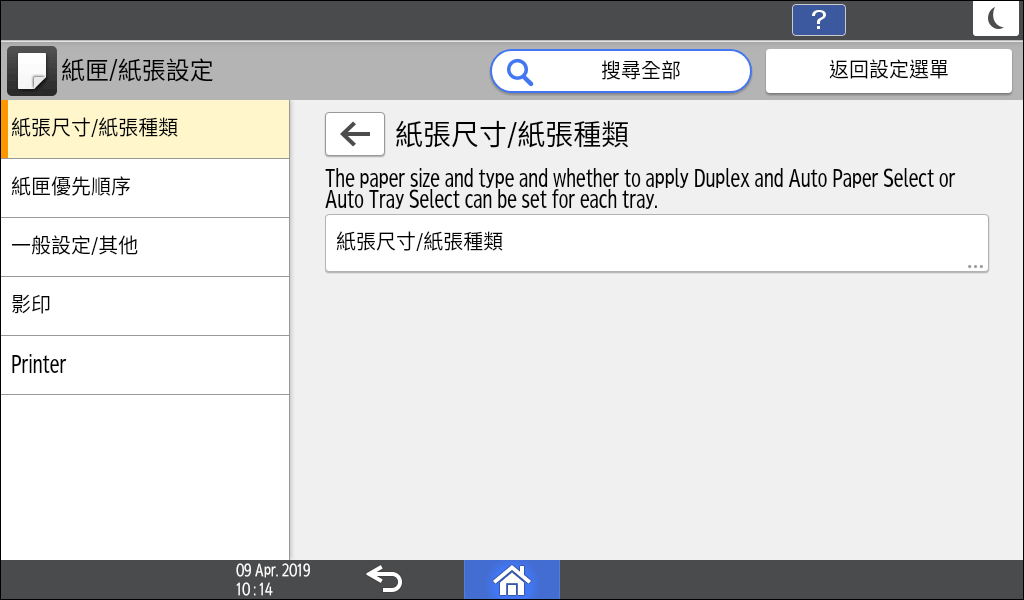Choose 影印 in the left sidebar
This screenshot has height=600, width=1024.
pos(145,306)
